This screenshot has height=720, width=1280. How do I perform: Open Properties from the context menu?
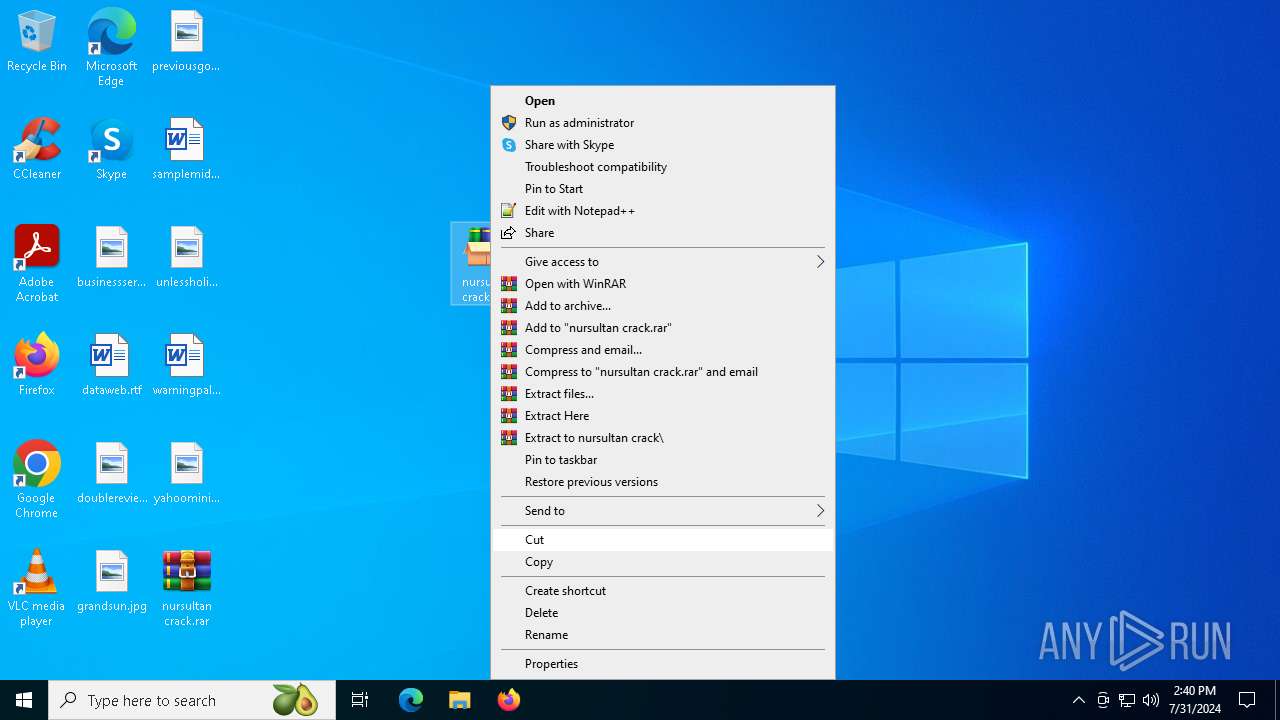[663, 664]
